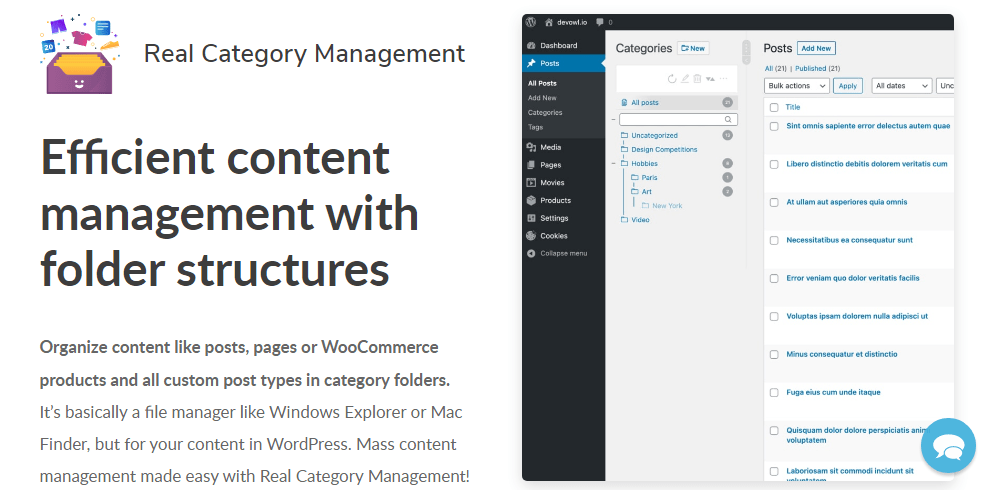Check the box for Libero distinctio debitis post
This screenshot has width=993, height=490.
point(774,165)
